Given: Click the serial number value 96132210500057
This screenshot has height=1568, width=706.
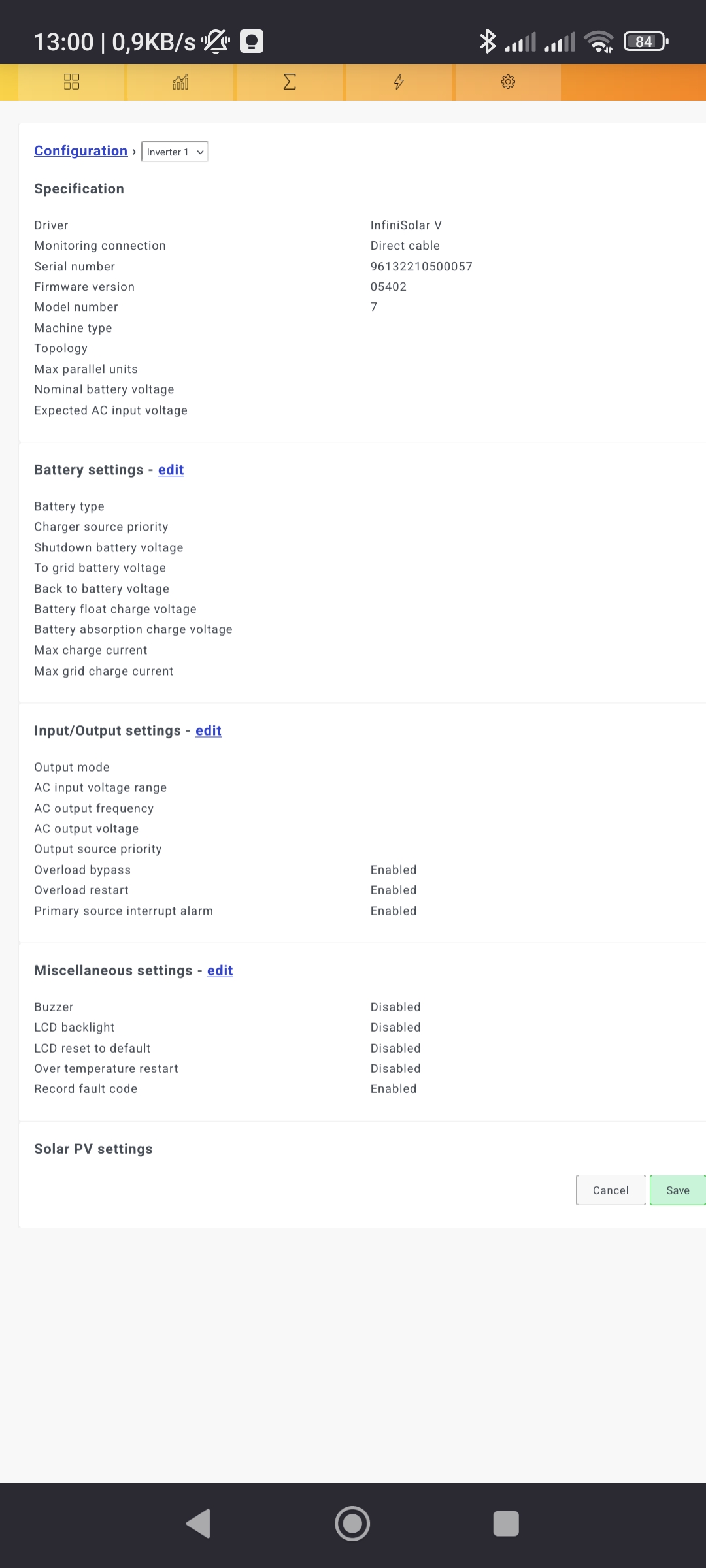Looking at the screenshot, I should click(x=421, y=266).
